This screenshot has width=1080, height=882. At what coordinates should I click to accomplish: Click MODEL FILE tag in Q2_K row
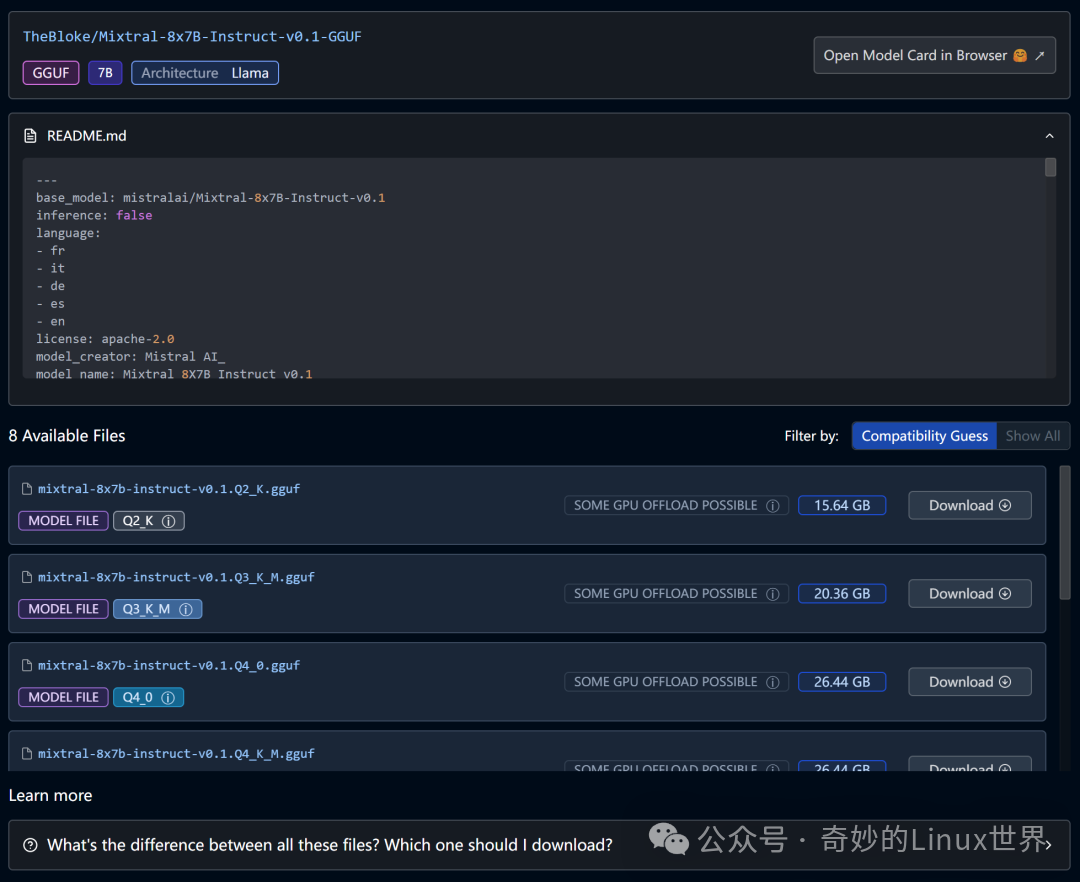click(x=63, y=521)
